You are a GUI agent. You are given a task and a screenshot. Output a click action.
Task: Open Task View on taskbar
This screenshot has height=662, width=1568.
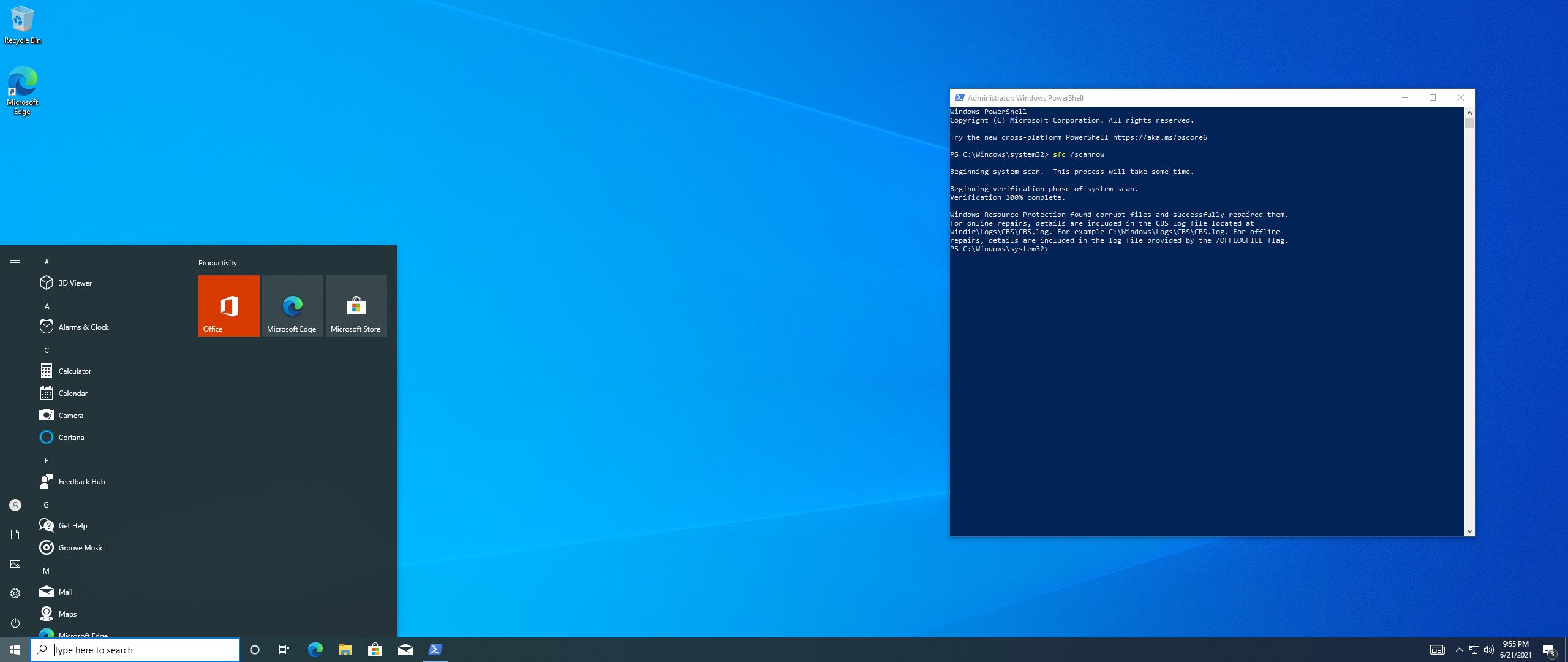(284, 650)
